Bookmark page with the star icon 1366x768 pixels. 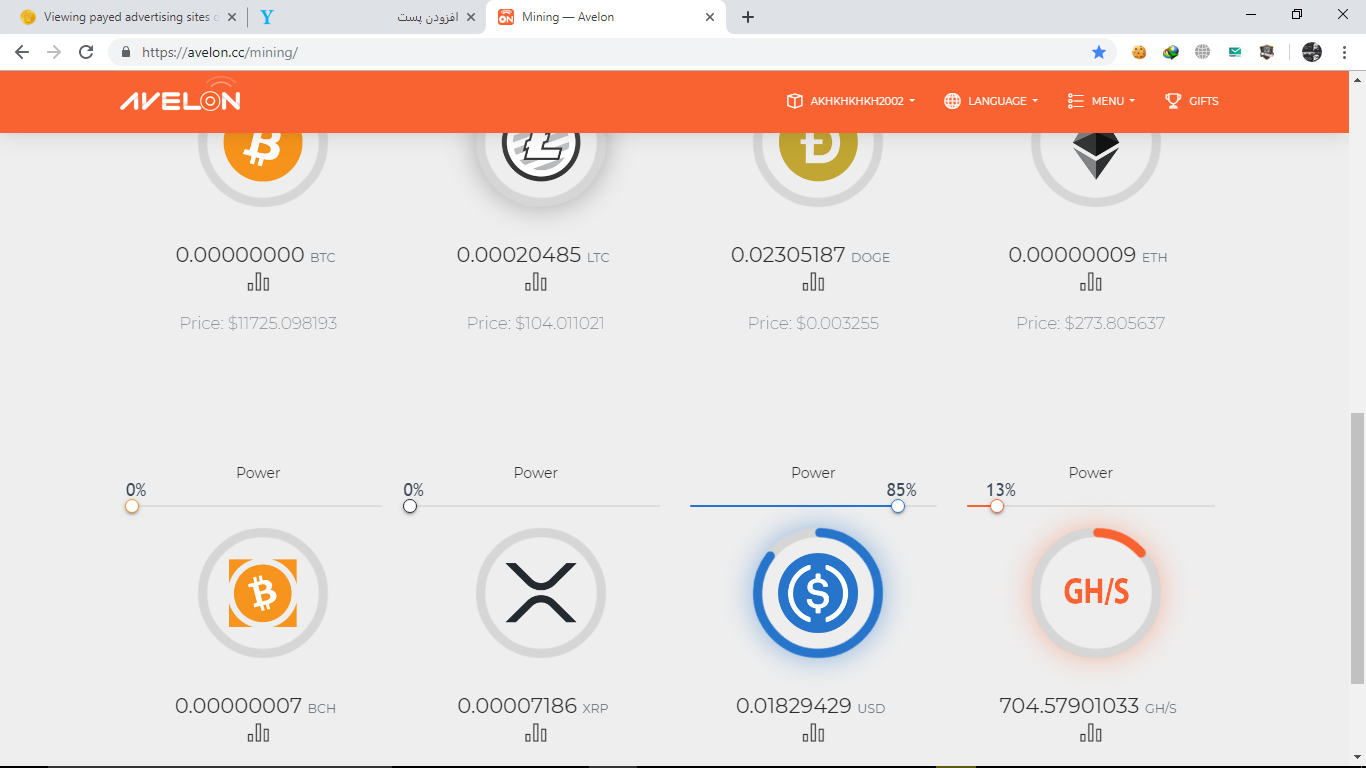(1099, 52)
